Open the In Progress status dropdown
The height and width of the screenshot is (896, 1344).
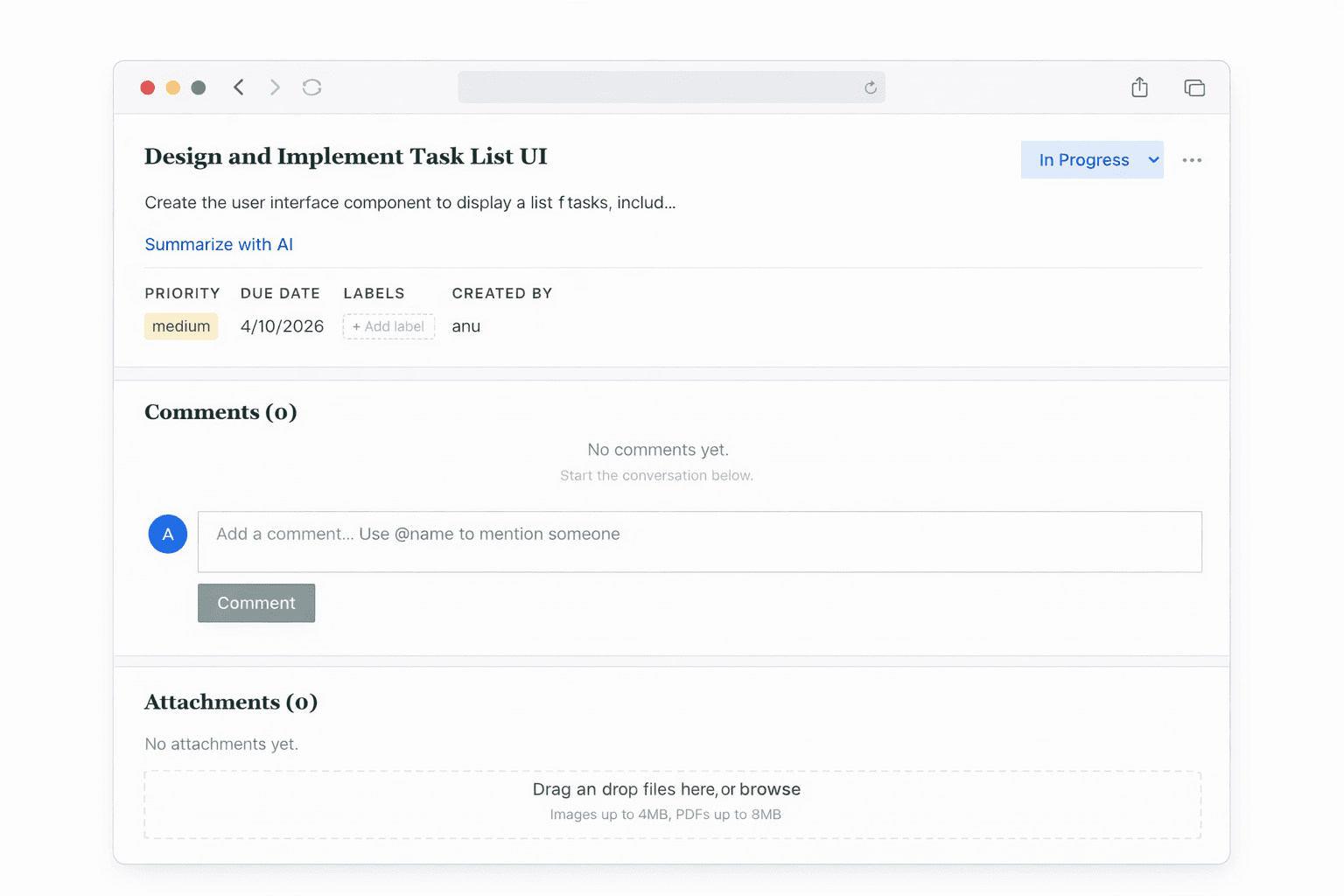pyautogui.click(x=1085, y=159)
